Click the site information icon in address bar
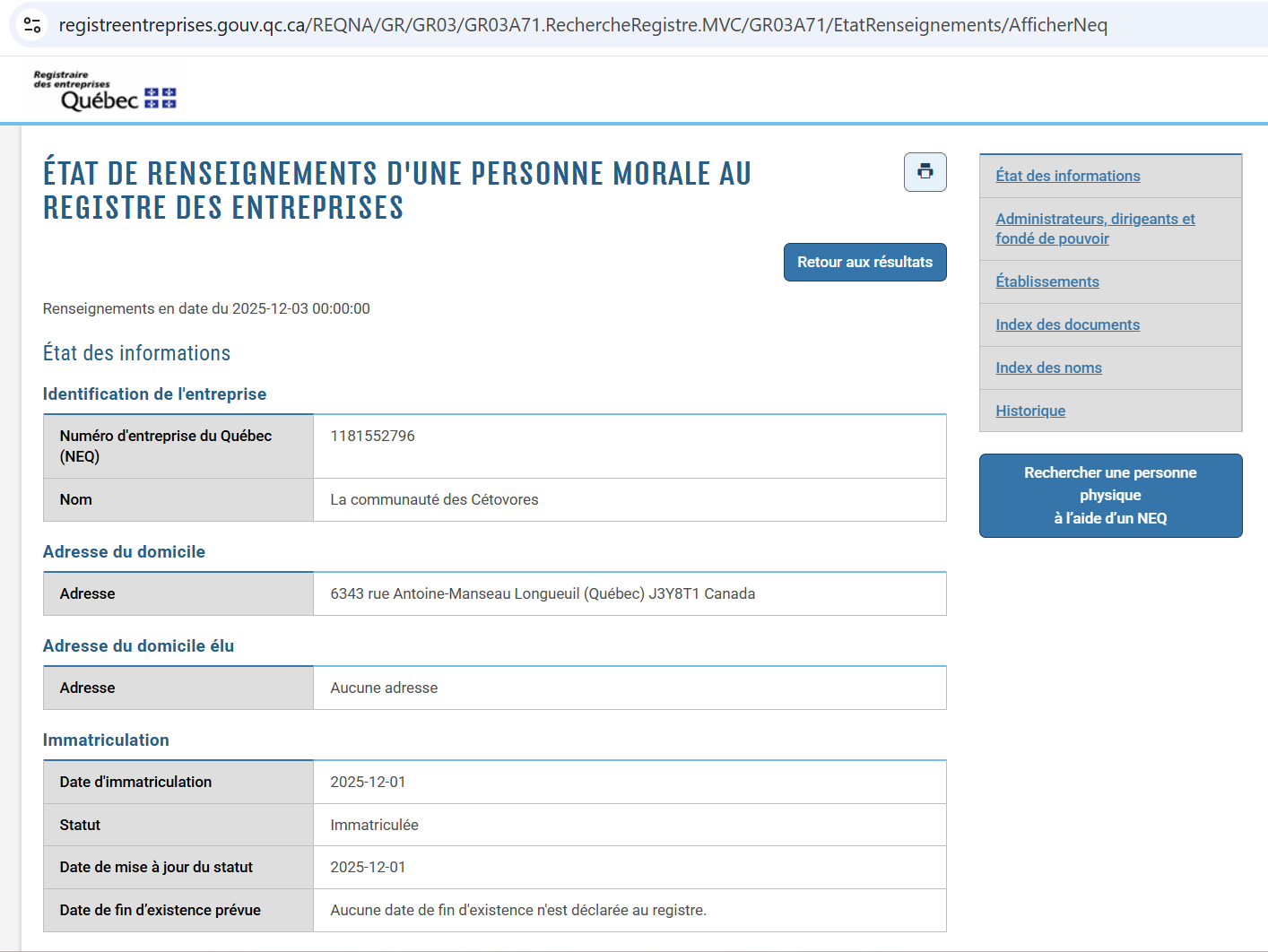The width and height of the screenshot is (1268, 952). (32, 25)
